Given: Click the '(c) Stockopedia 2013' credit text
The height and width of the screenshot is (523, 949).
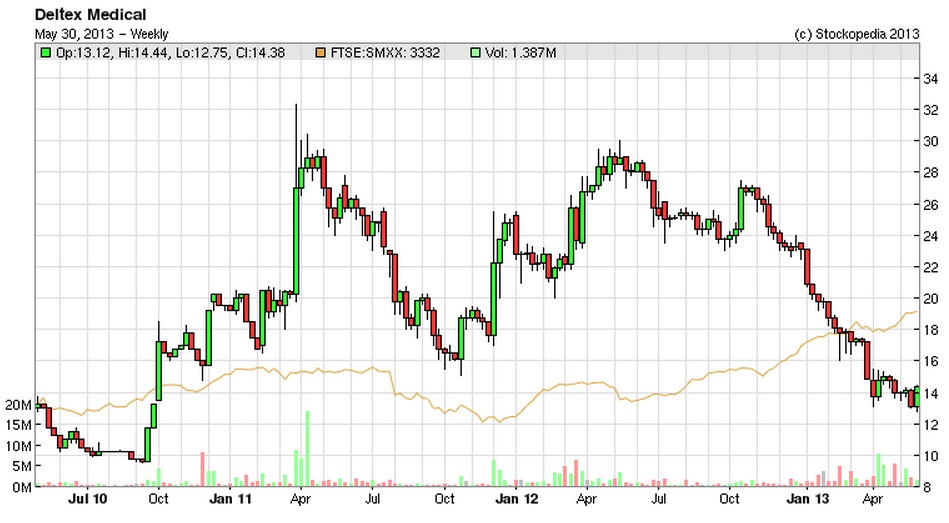Looking at the screenshot, I should [856, 34].
